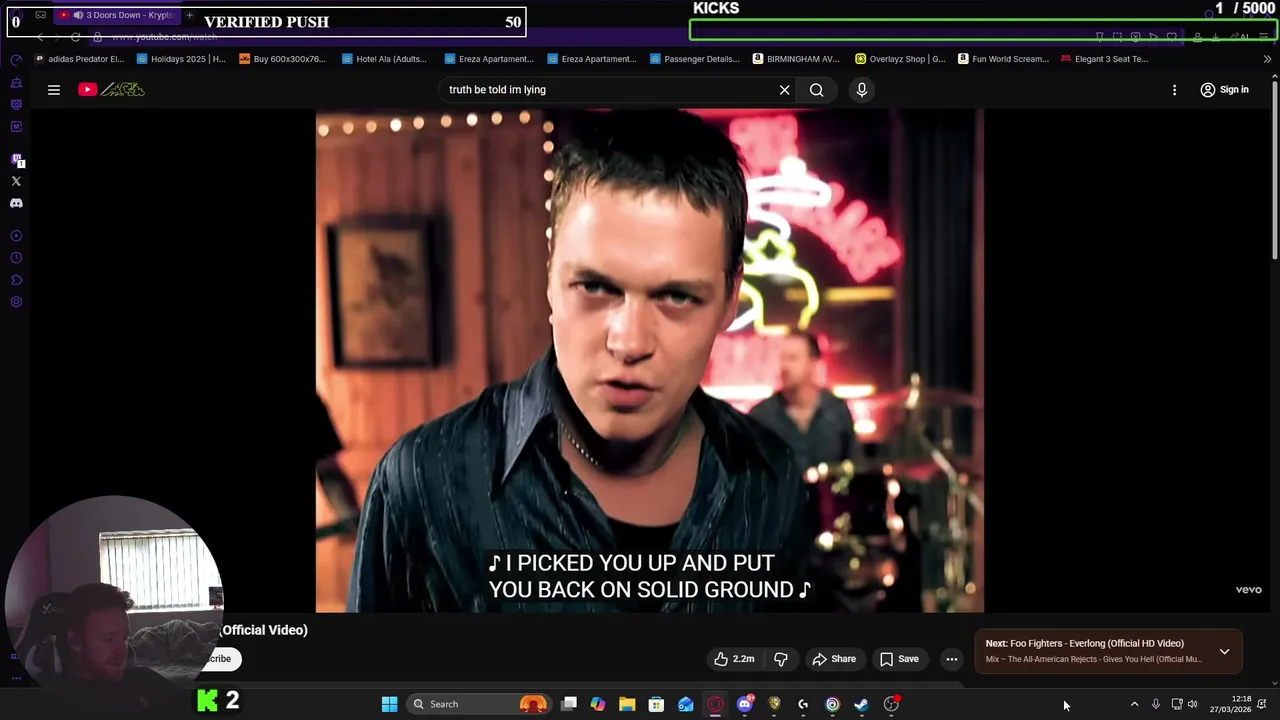Click the YouTube logo home link
The image size is (1280, 720).
[111, 90]
